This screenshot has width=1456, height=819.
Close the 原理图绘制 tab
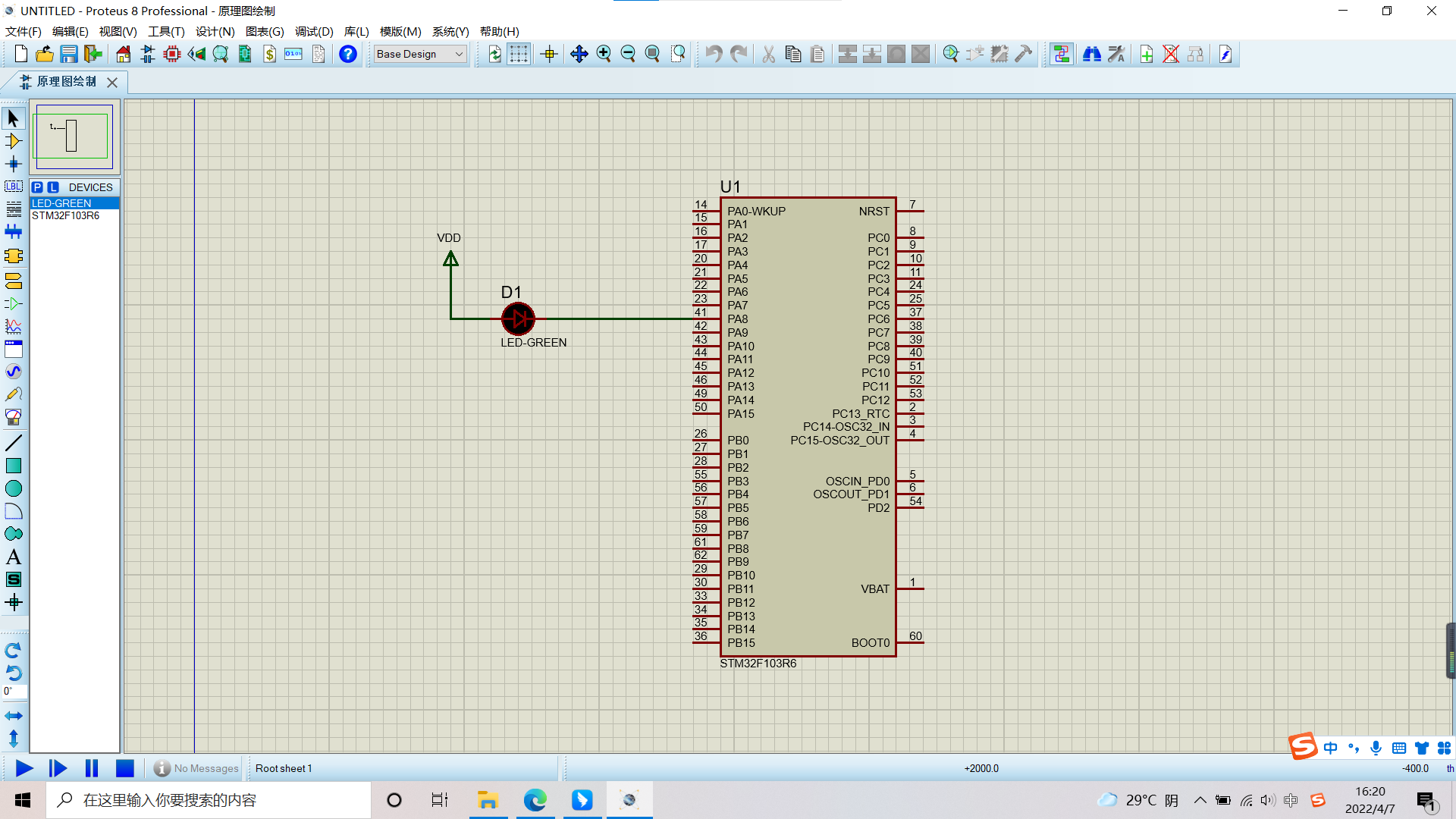point(112,82)
